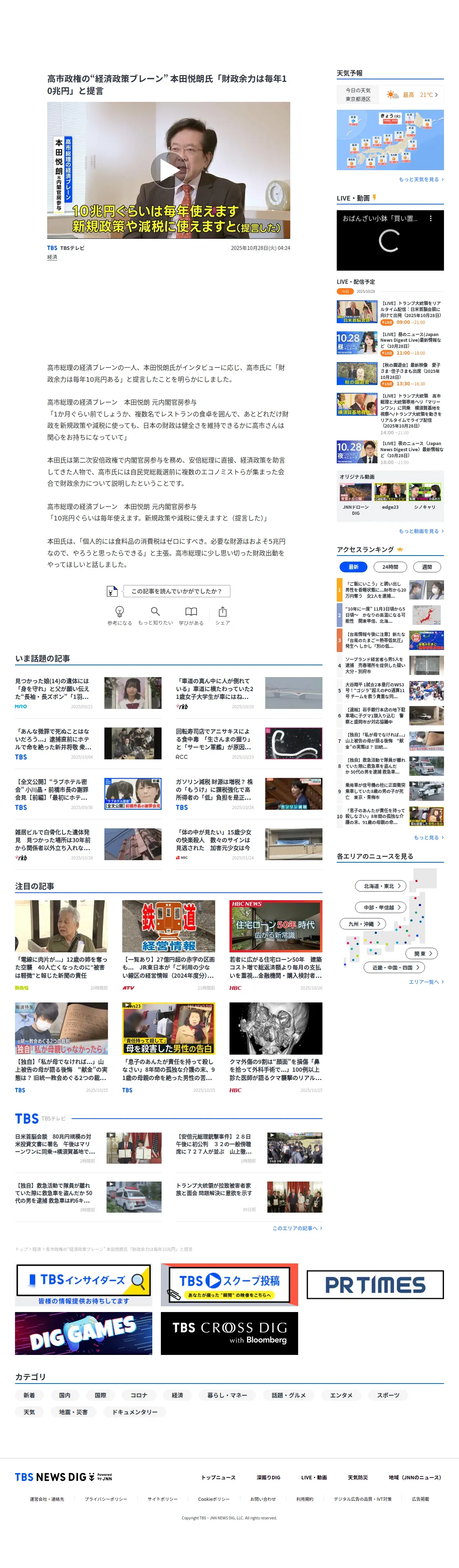Open the video options three-dot menu
The image size is (459, 1568).
[430, 218]
